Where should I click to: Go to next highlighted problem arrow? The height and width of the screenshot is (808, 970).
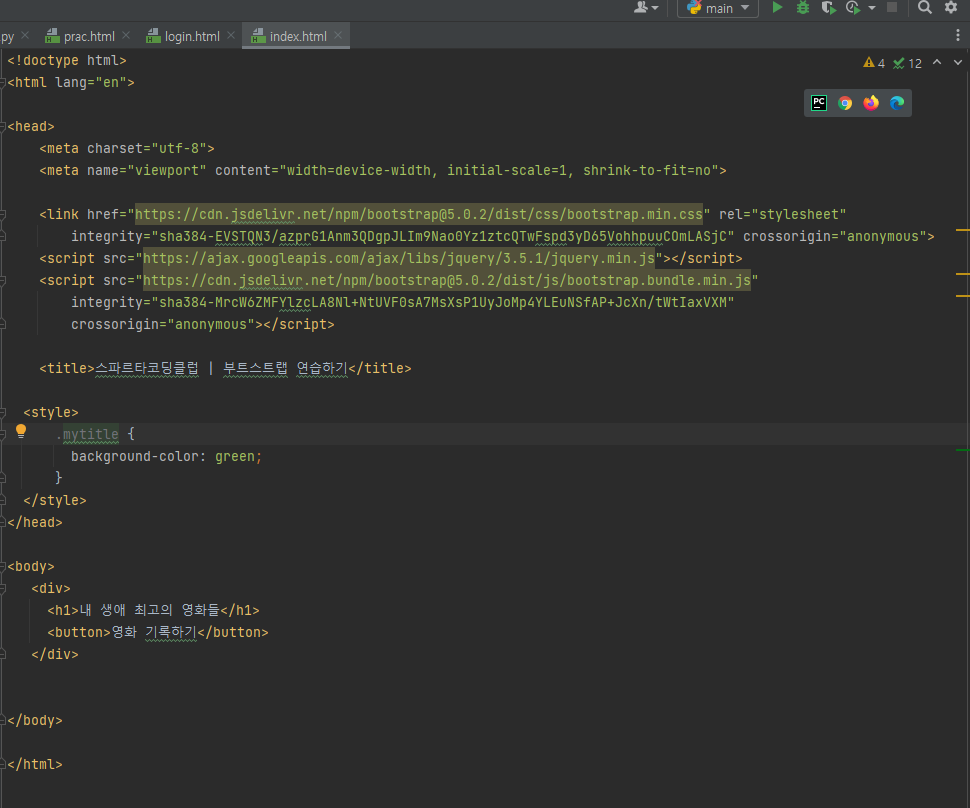click(958, 62)
